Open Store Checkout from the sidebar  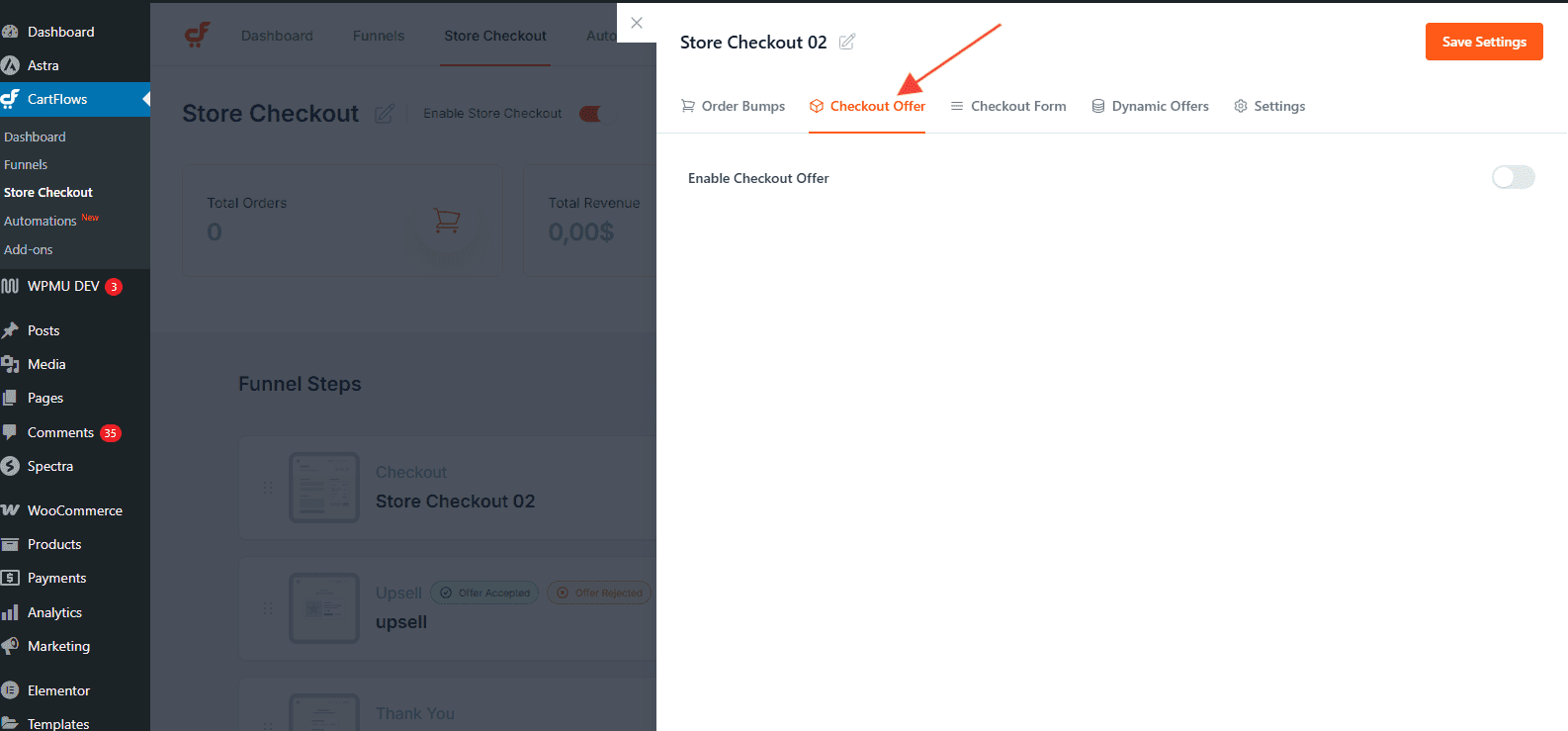tap(47, 192)
